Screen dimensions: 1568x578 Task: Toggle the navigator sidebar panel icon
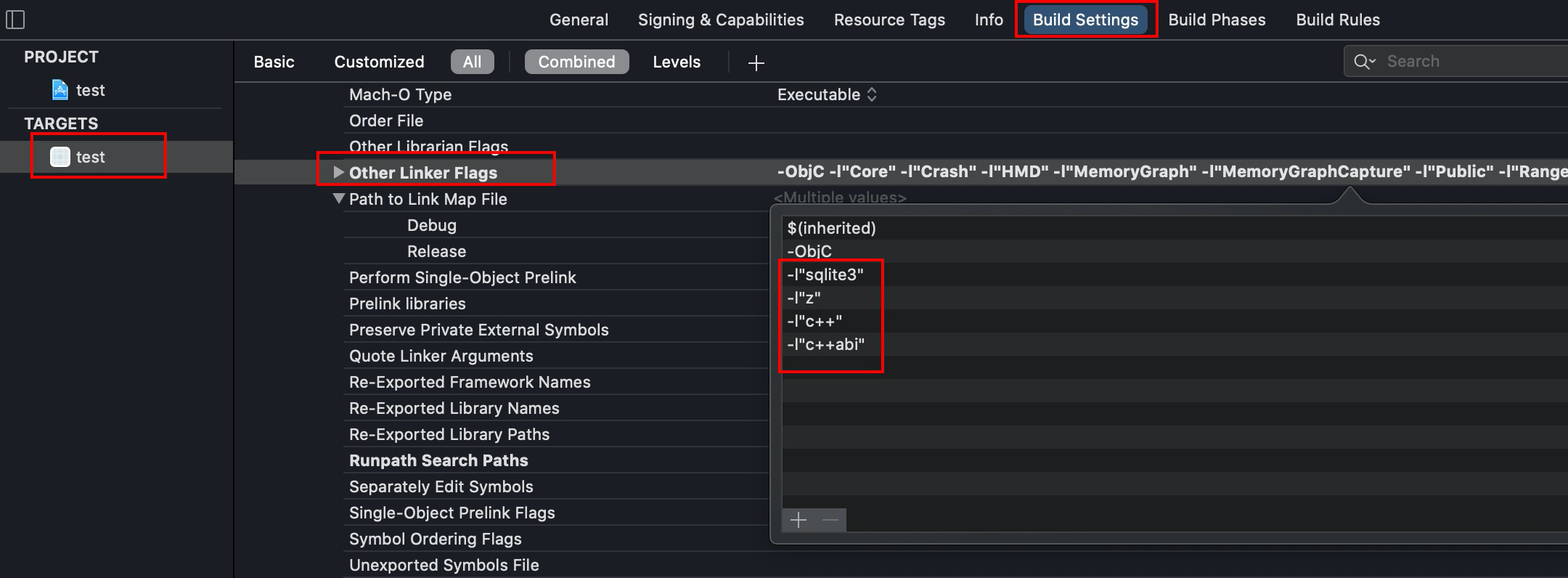(x=15, y=20)
